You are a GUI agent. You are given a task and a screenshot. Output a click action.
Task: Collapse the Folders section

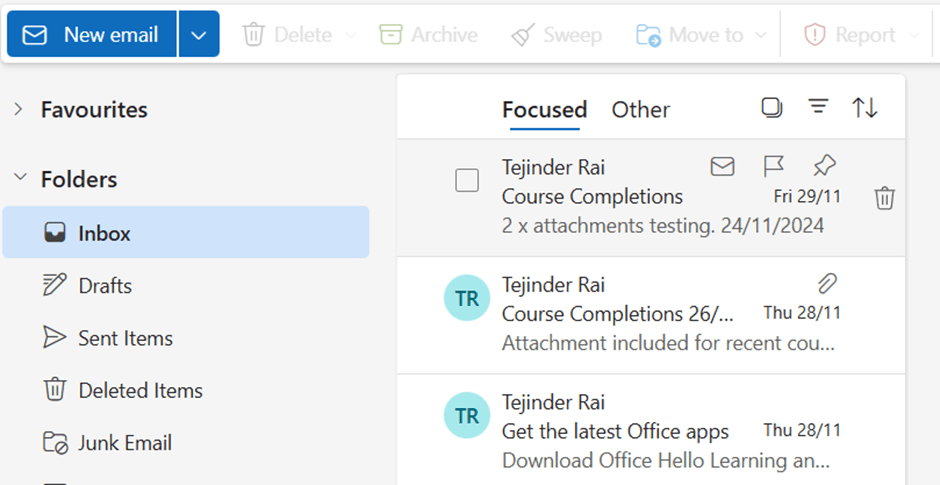point(19,179)
